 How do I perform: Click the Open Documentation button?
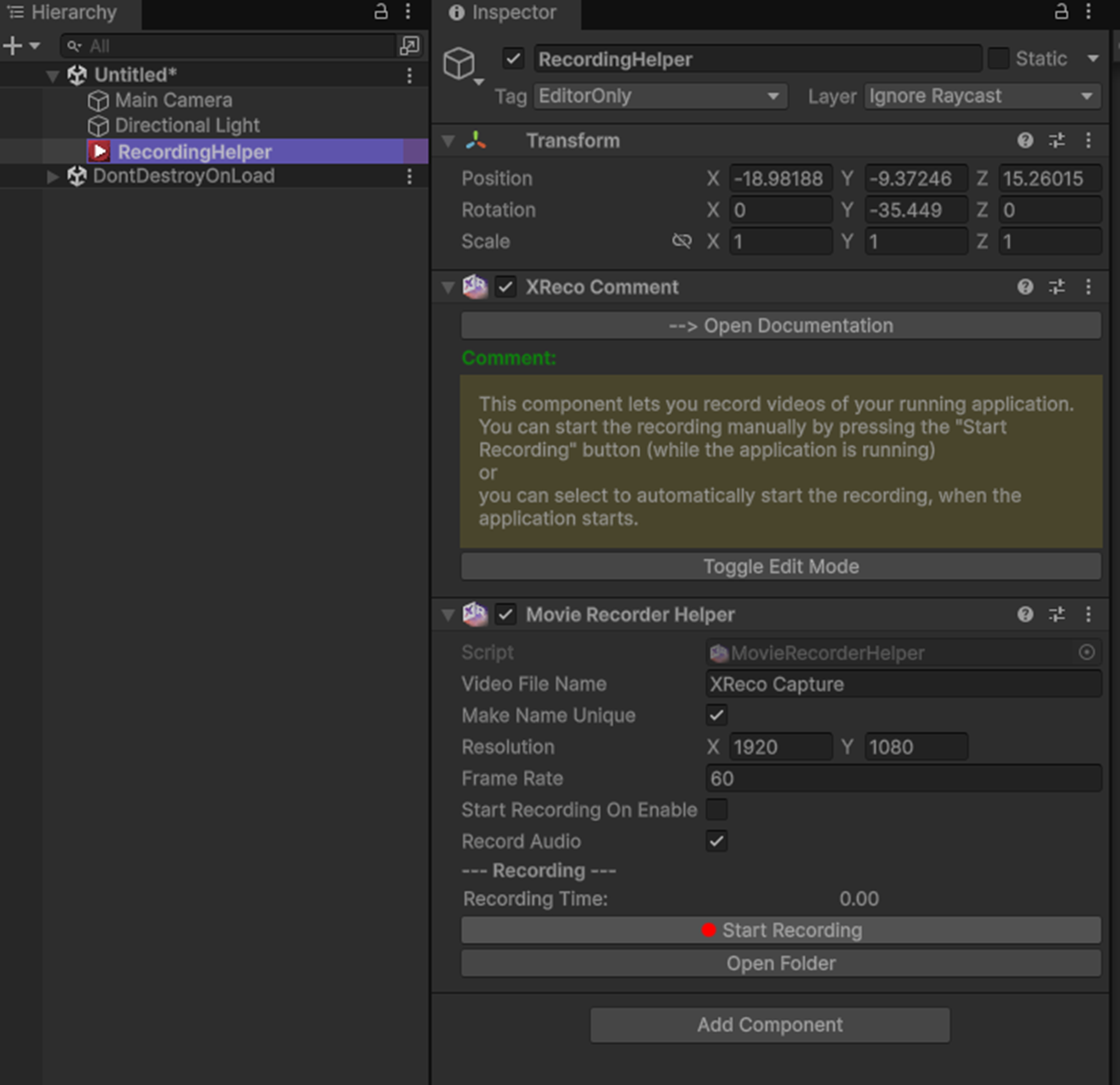(x=781, y=325)
